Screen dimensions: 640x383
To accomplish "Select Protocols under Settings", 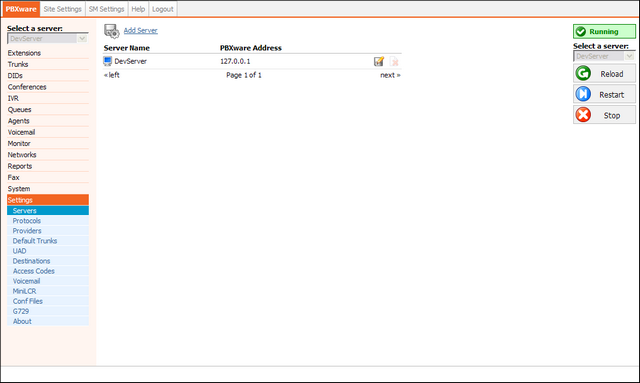I will pos(48,221).
